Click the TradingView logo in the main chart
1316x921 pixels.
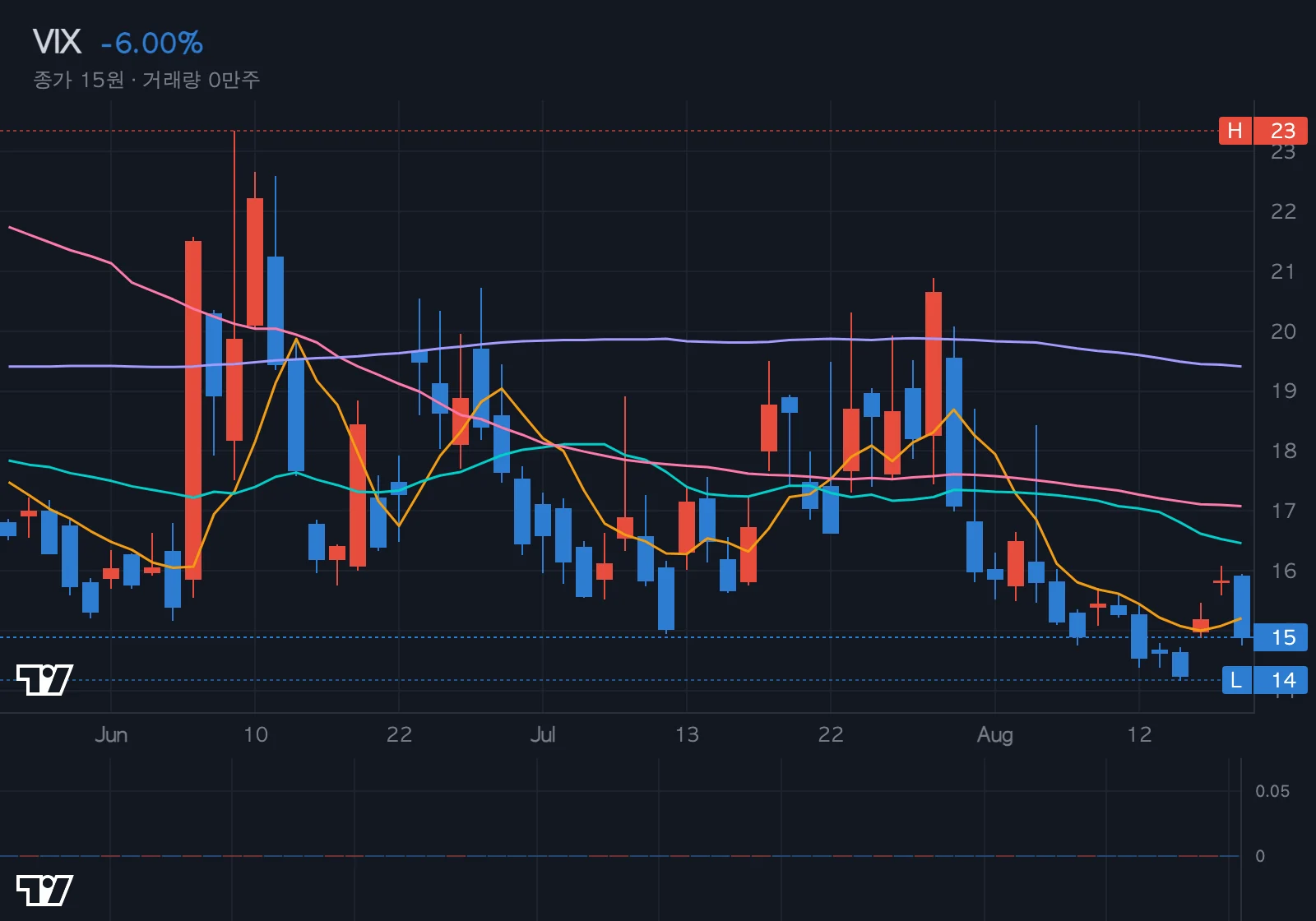[44, 679]
